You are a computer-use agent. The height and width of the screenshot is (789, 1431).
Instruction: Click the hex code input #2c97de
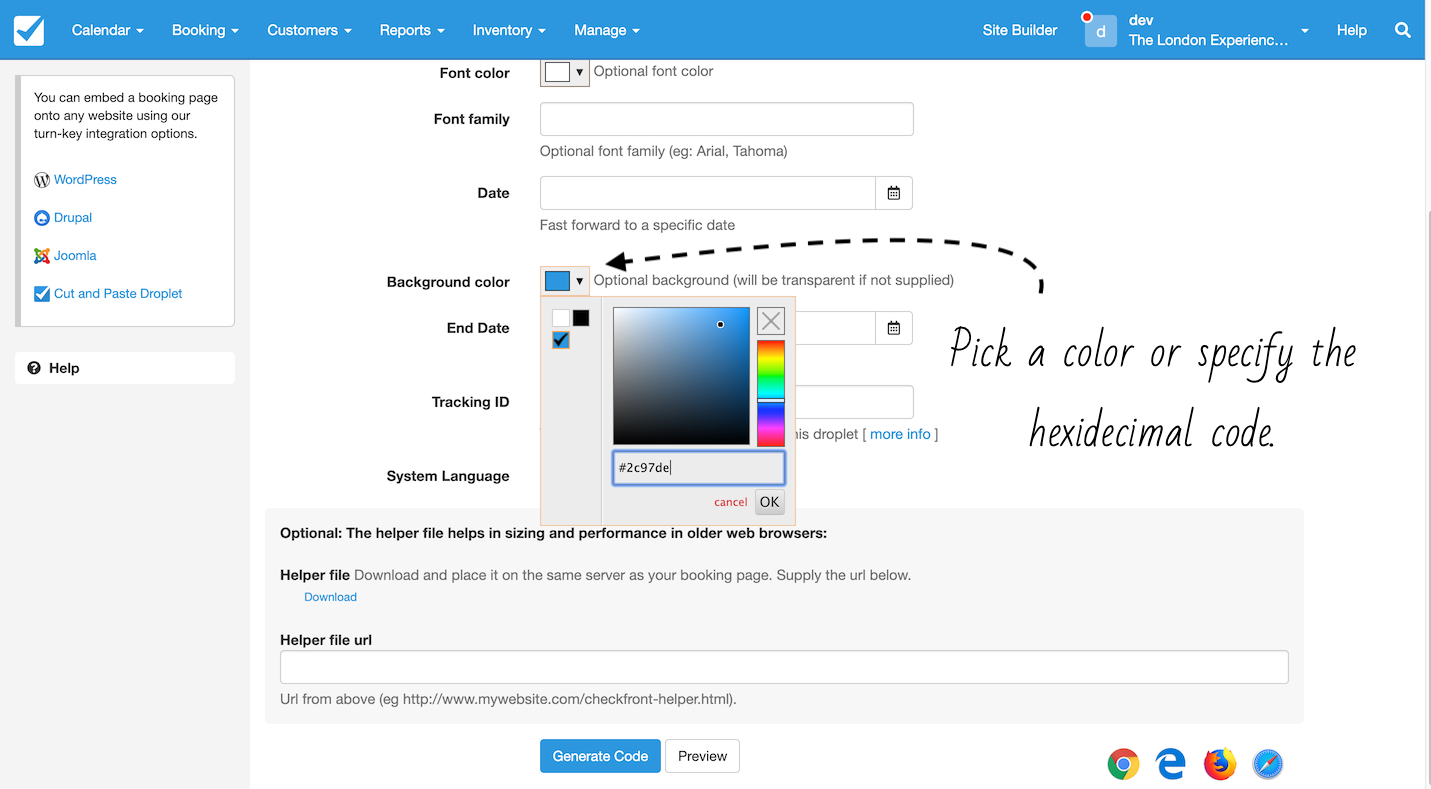698,468
